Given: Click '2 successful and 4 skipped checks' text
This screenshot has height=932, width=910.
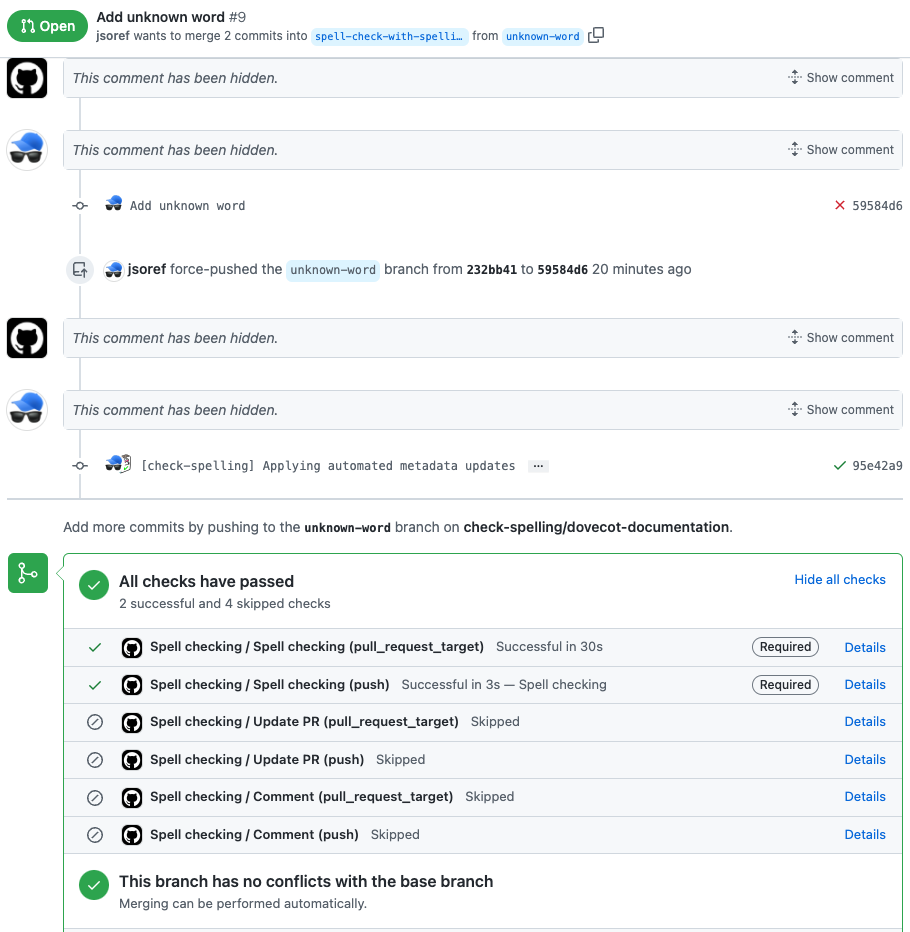Looking at the screenshot, I should pyautogui.click(x=225, y=603).
